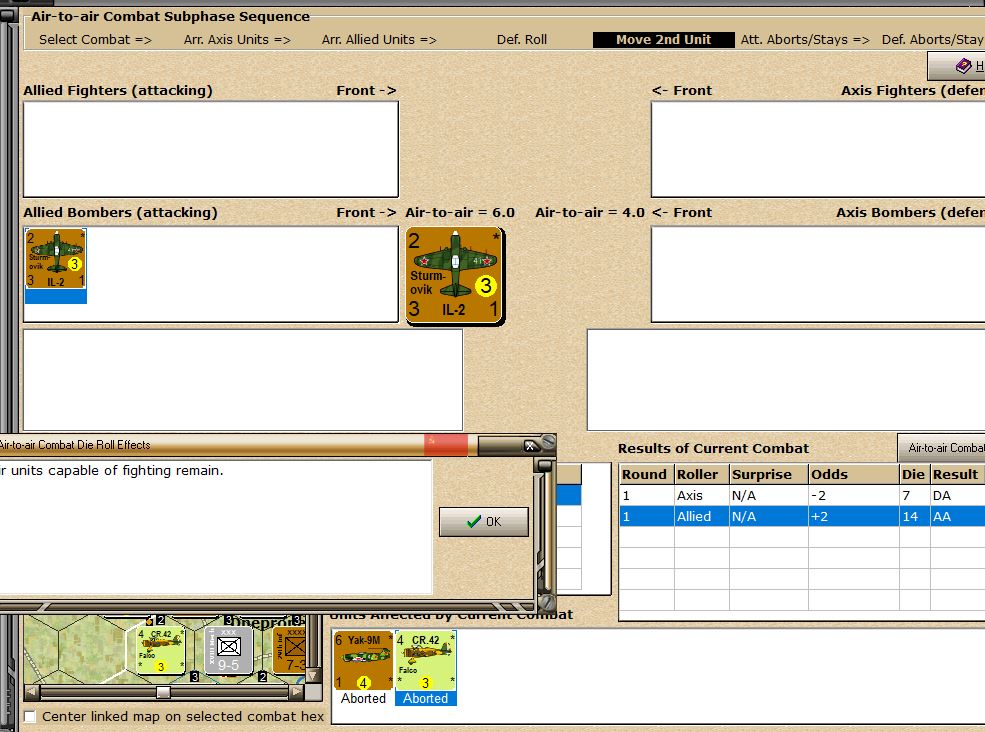Click the Odds column header

coord(853,474)
